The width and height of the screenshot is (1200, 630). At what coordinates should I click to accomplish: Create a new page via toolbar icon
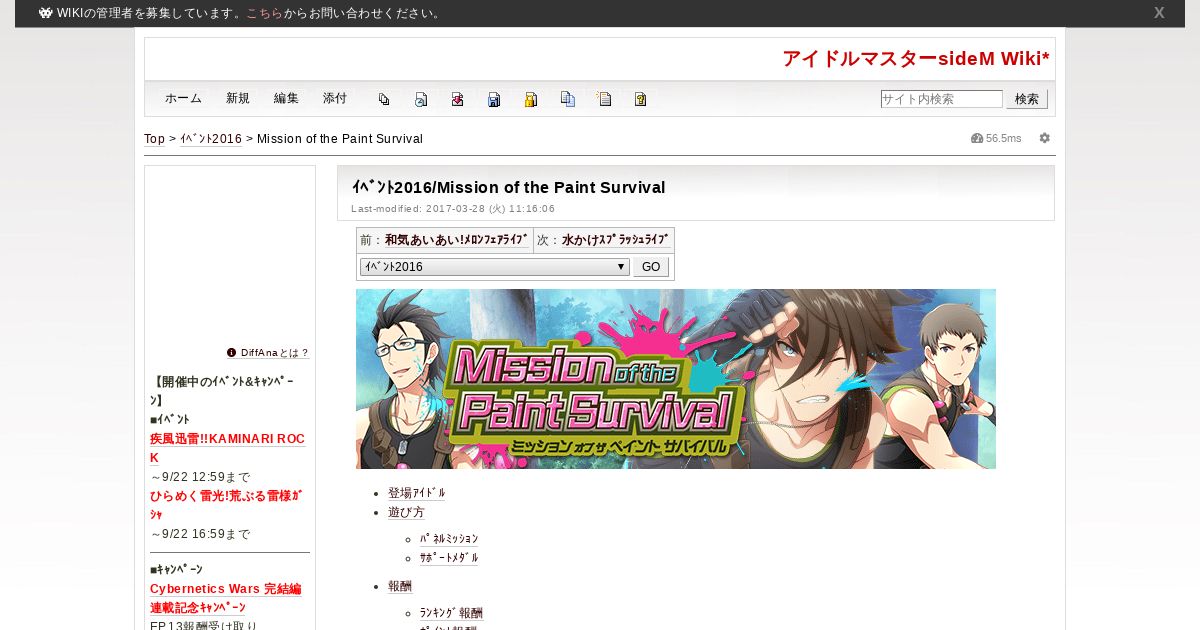click(x=604, y=99)
